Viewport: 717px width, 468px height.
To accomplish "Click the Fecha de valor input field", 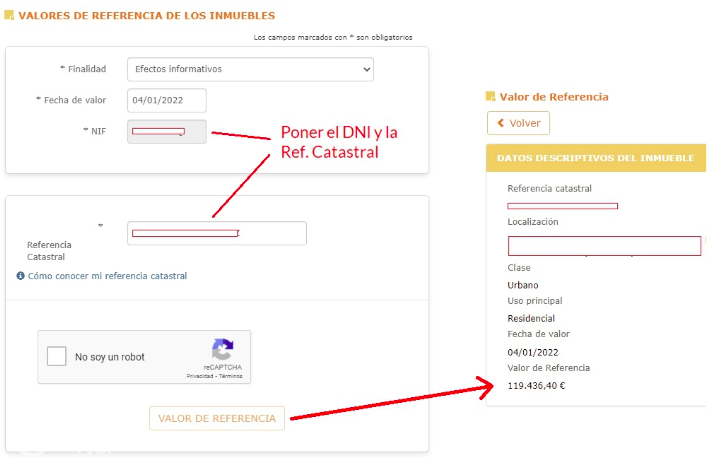I will (166, 100).
